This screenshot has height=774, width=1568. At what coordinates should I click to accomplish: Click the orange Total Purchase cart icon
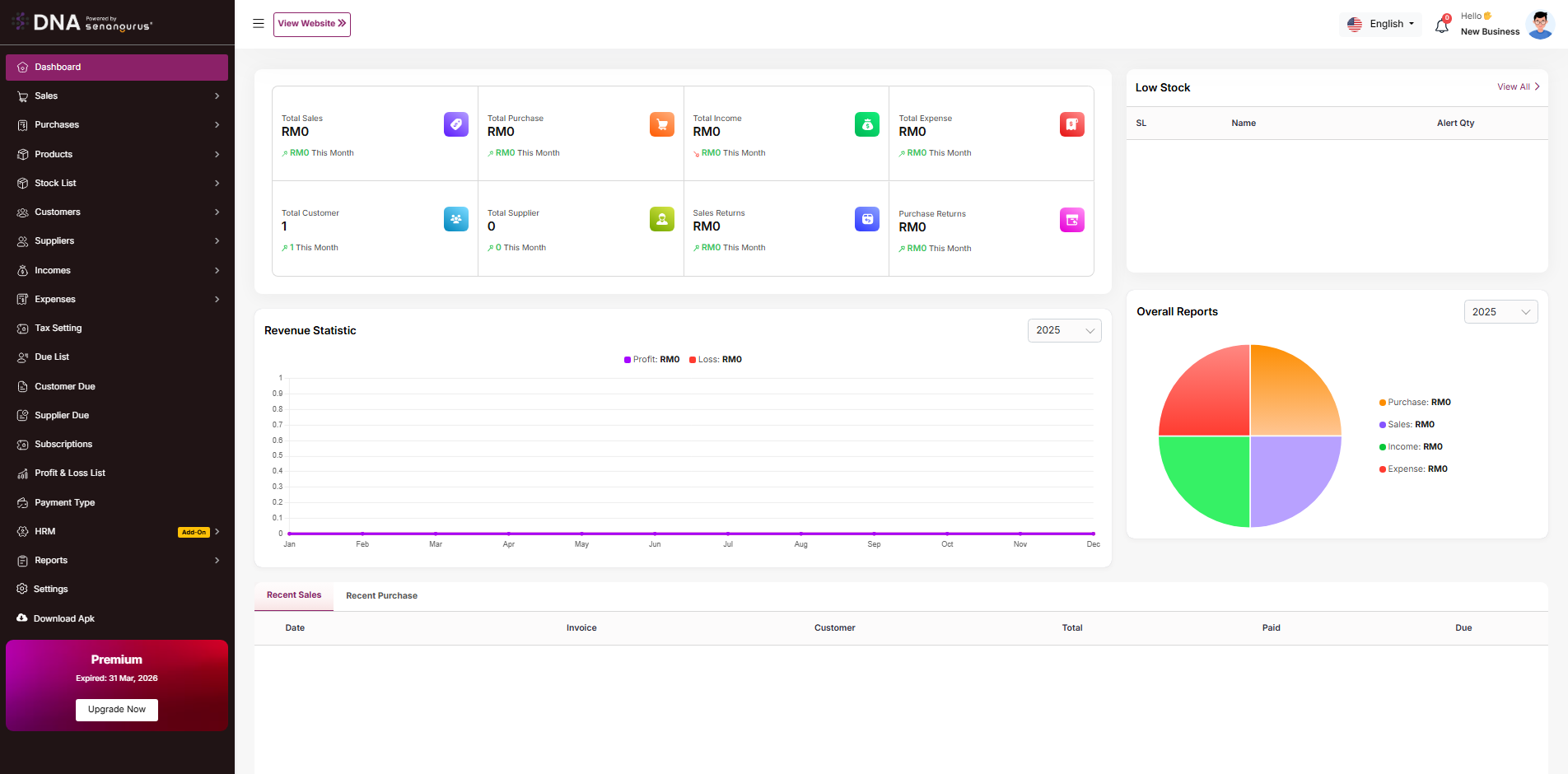662,124
